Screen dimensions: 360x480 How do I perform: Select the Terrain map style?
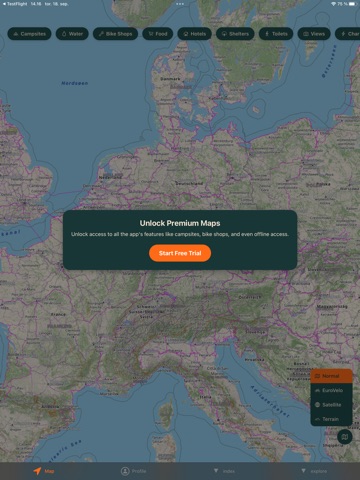coord(331,419)
